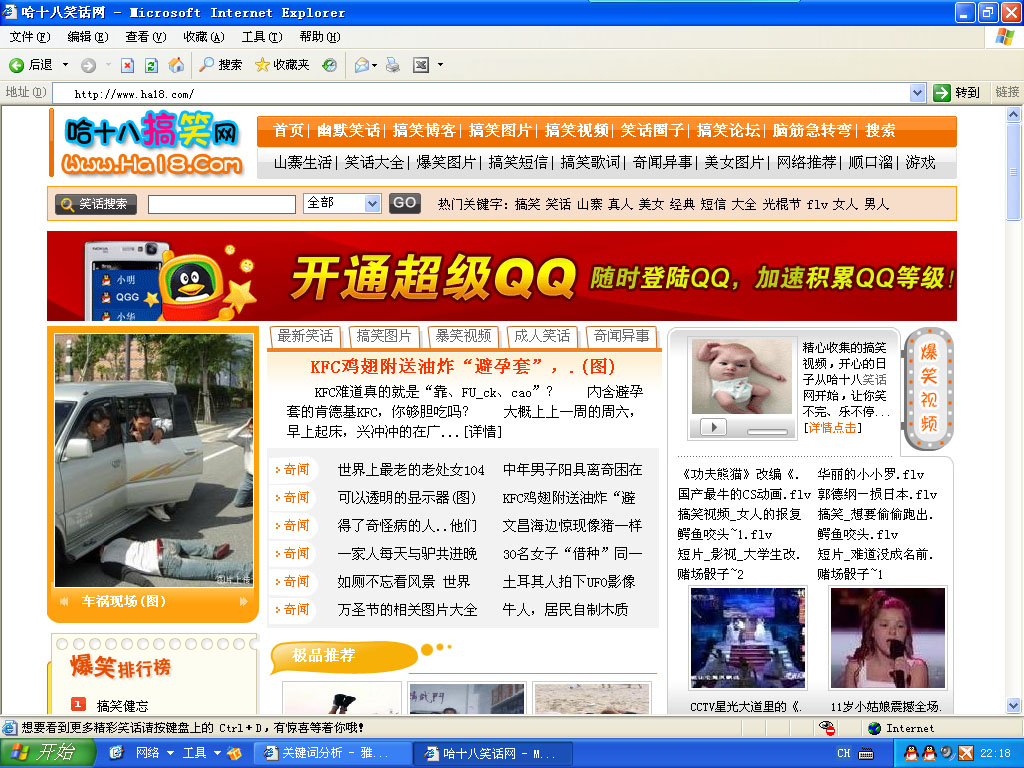Click the baby video progress slider
This screenshot has width=1024, height=768.
click(767, 432)
